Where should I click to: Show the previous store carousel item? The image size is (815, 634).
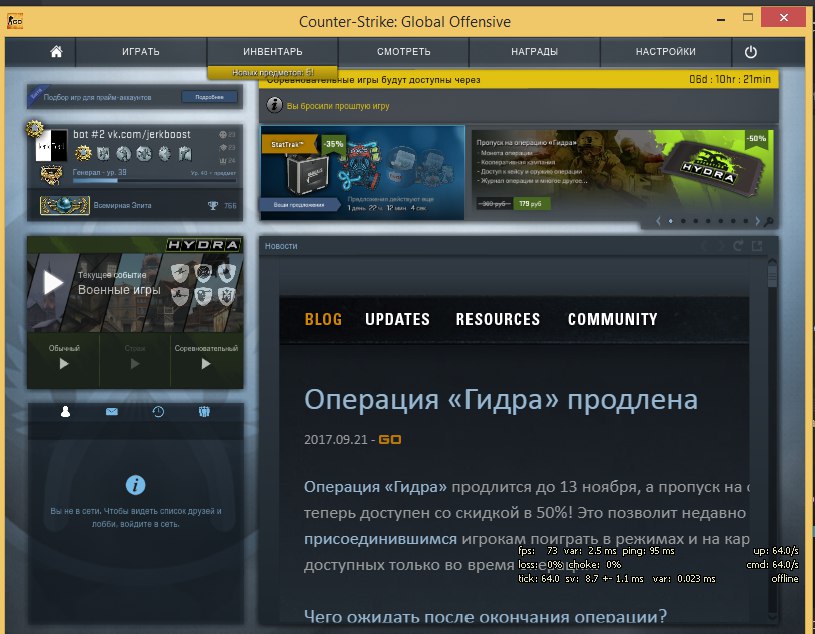coord(659,221)
